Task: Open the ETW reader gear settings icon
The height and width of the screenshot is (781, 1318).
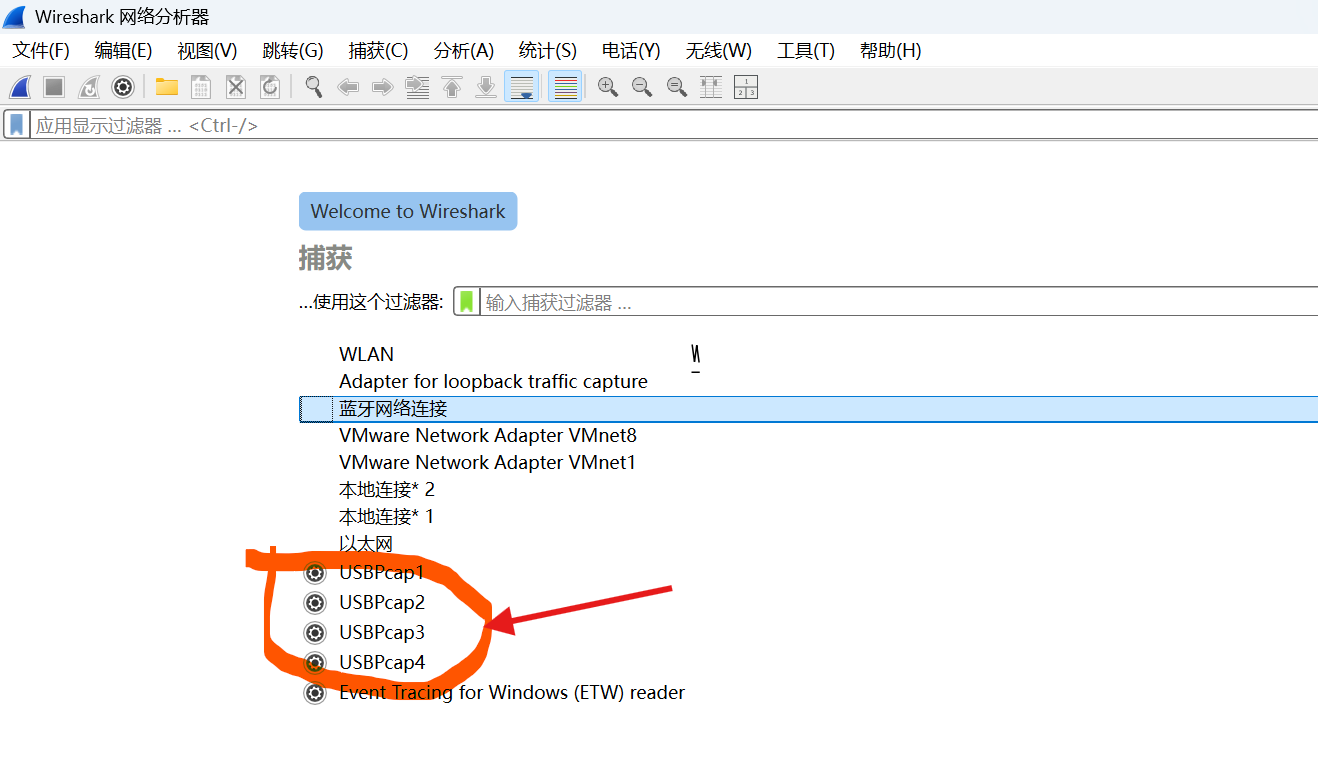Action: [x=315, y=693]
